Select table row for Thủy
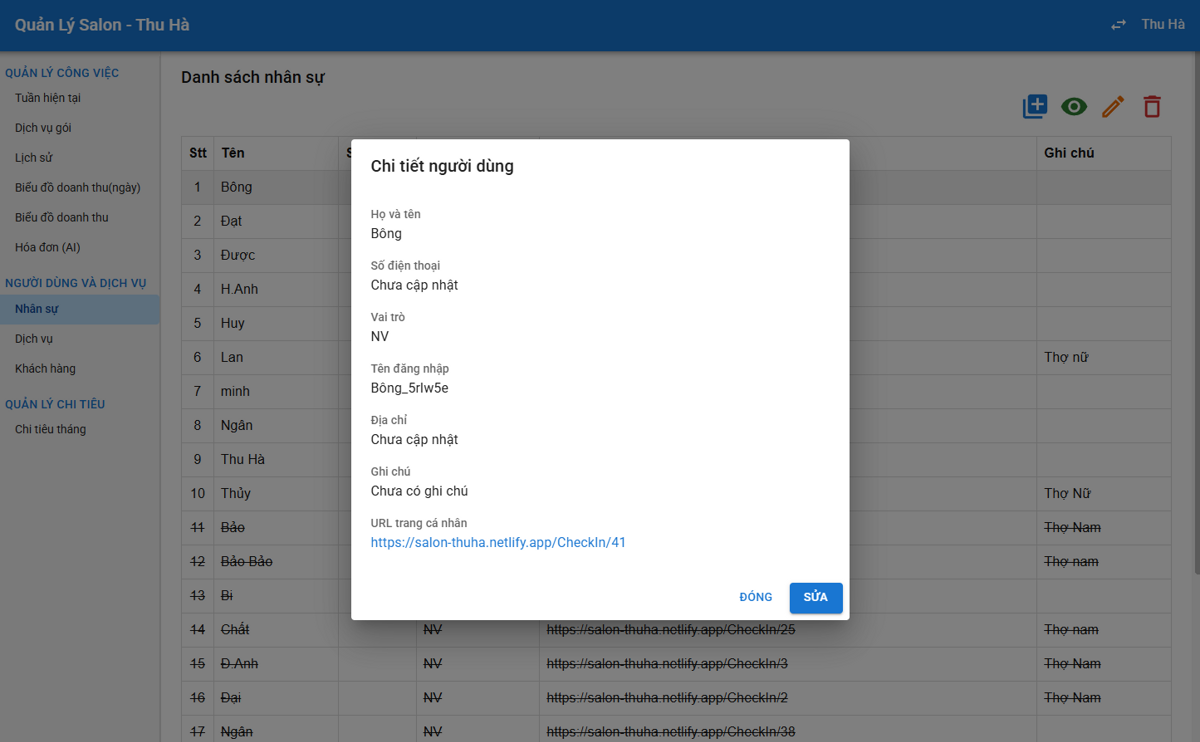 tap(676, 493)
